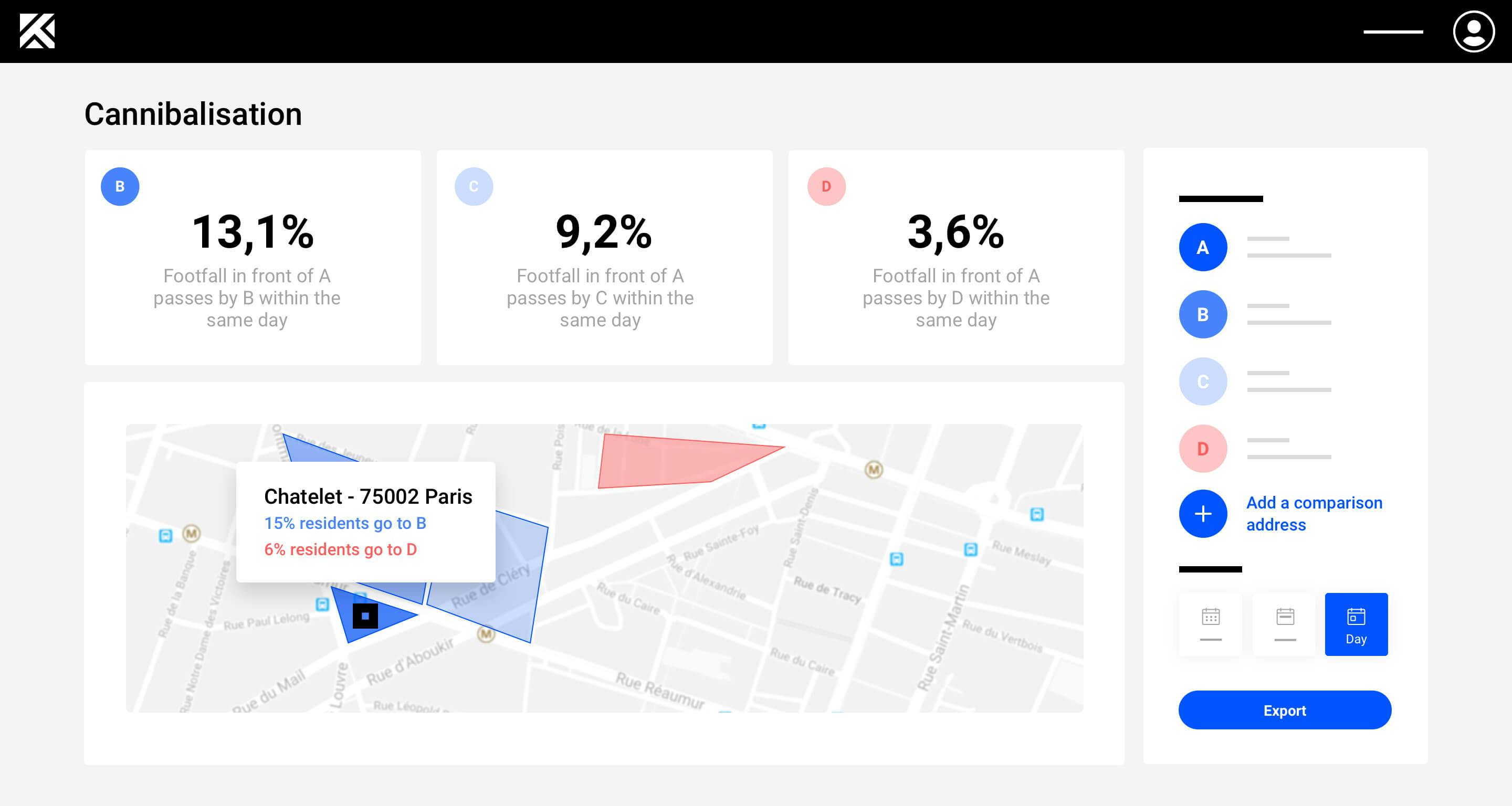
Task: Open Add a comparison address link
Action: click(x=1314, y=514)
